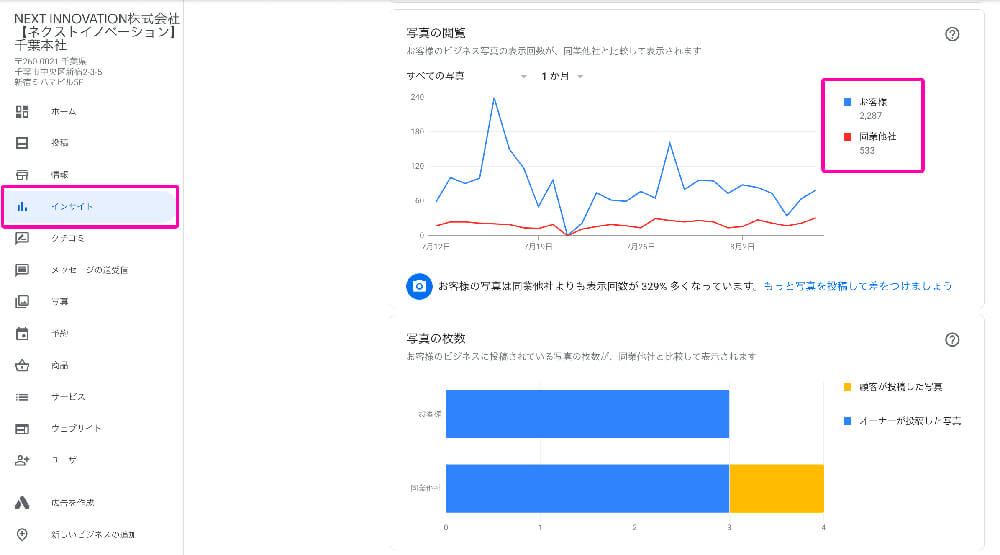This screenshot has width=1000, height=555.
Task: Select the インサイト bar chart icon
Action: (22, 207)
